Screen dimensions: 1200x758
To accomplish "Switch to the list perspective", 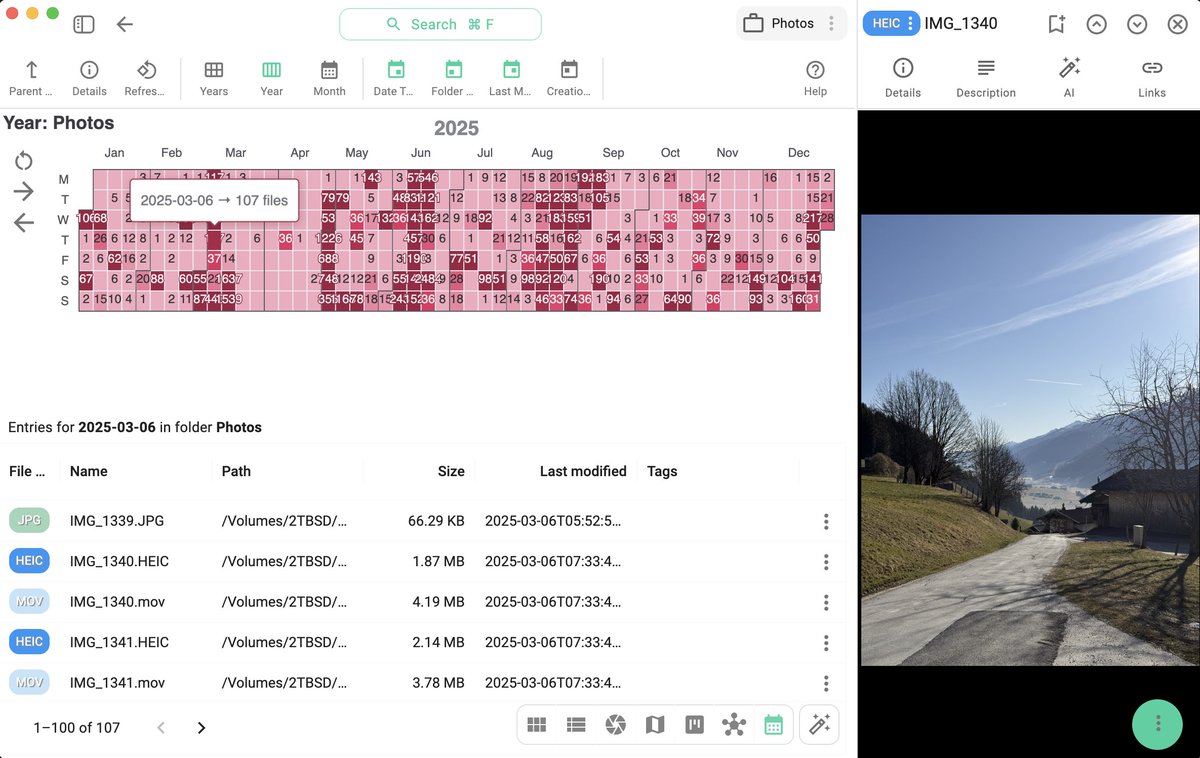I will point(576,725).
